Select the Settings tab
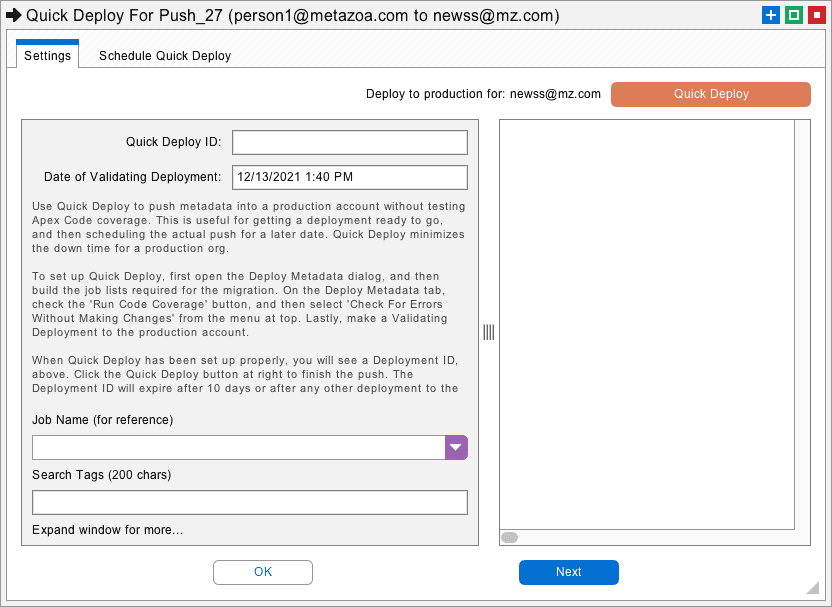 pyautogui.click(x=47, y=55)
